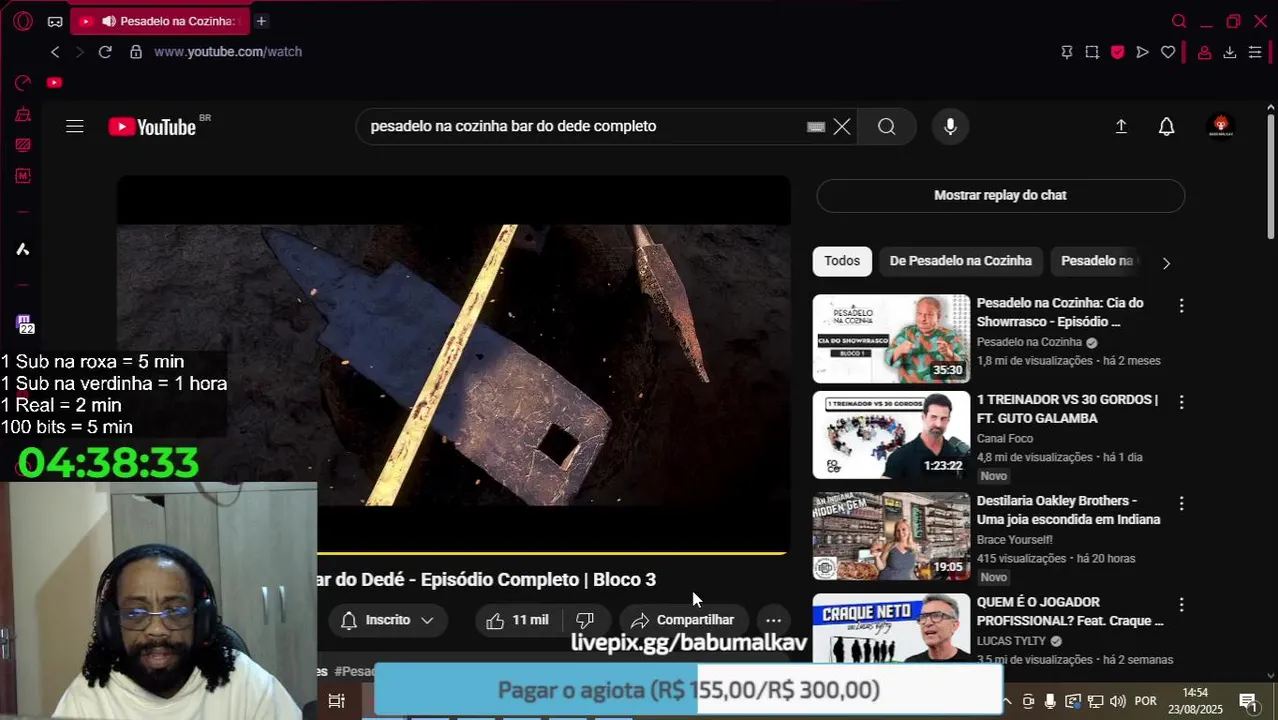Open browser downloads icon
This screenshot has width=1278, height=720.
(1230, 52)
